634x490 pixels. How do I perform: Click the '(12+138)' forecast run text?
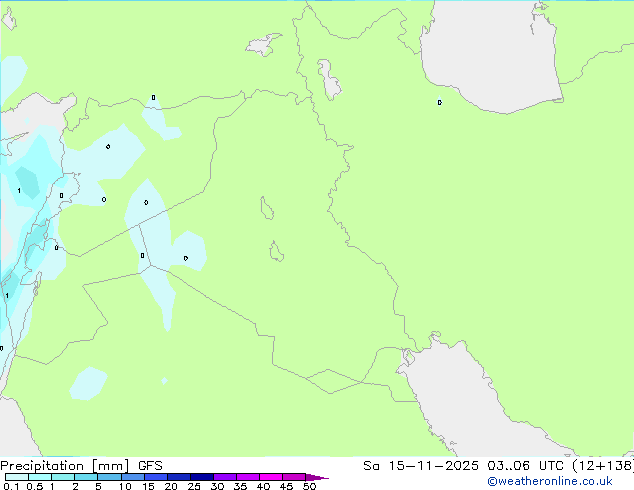[603, 466]
